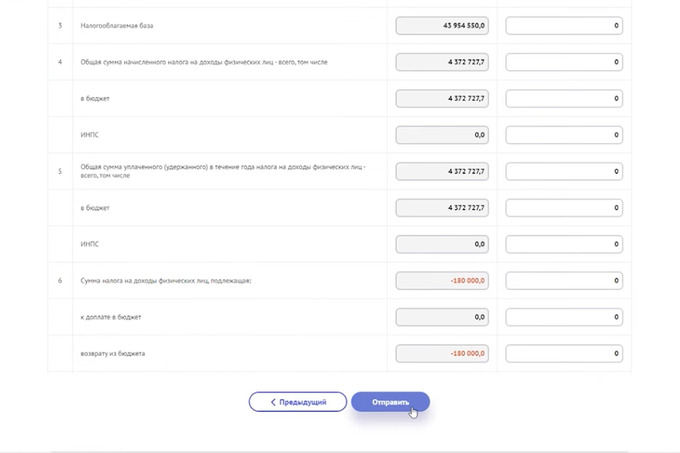680x453 pixels.
Task: Select the возврату из бюджета -180 000,0 field
Action: click(442, 353)
